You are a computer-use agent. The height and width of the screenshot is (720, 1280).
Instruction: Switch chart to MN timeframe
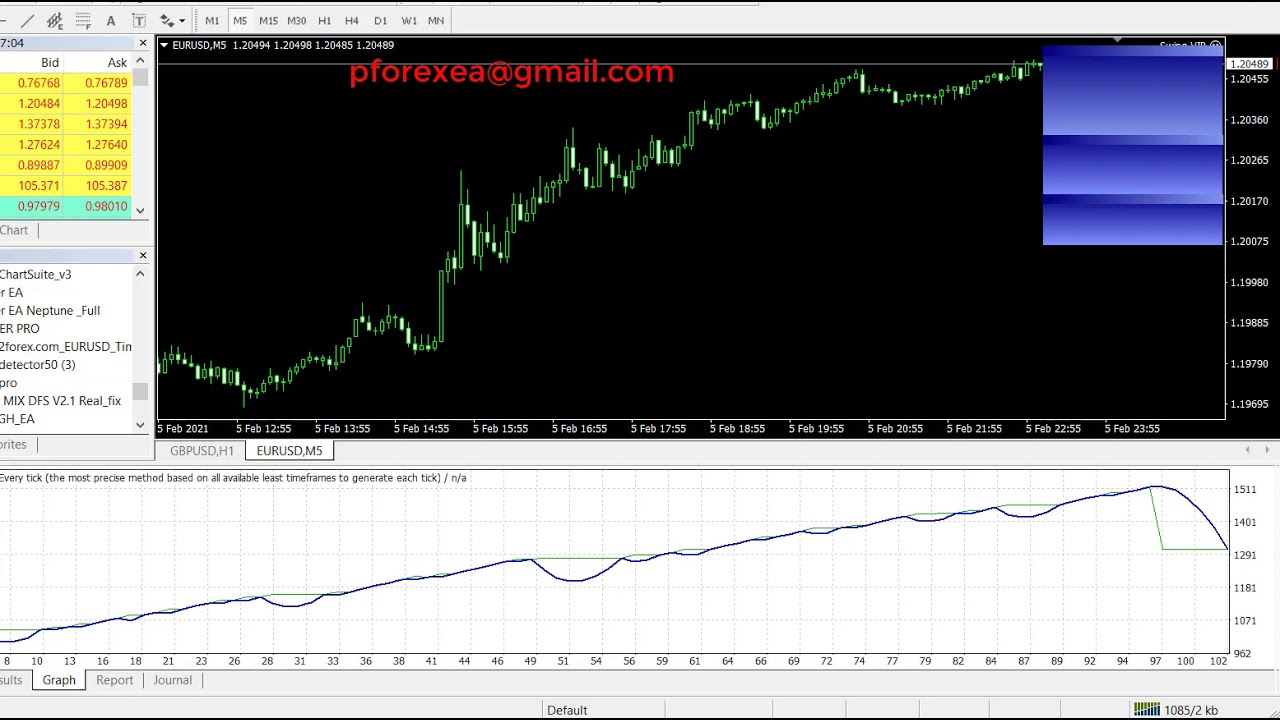pos(436,20)
